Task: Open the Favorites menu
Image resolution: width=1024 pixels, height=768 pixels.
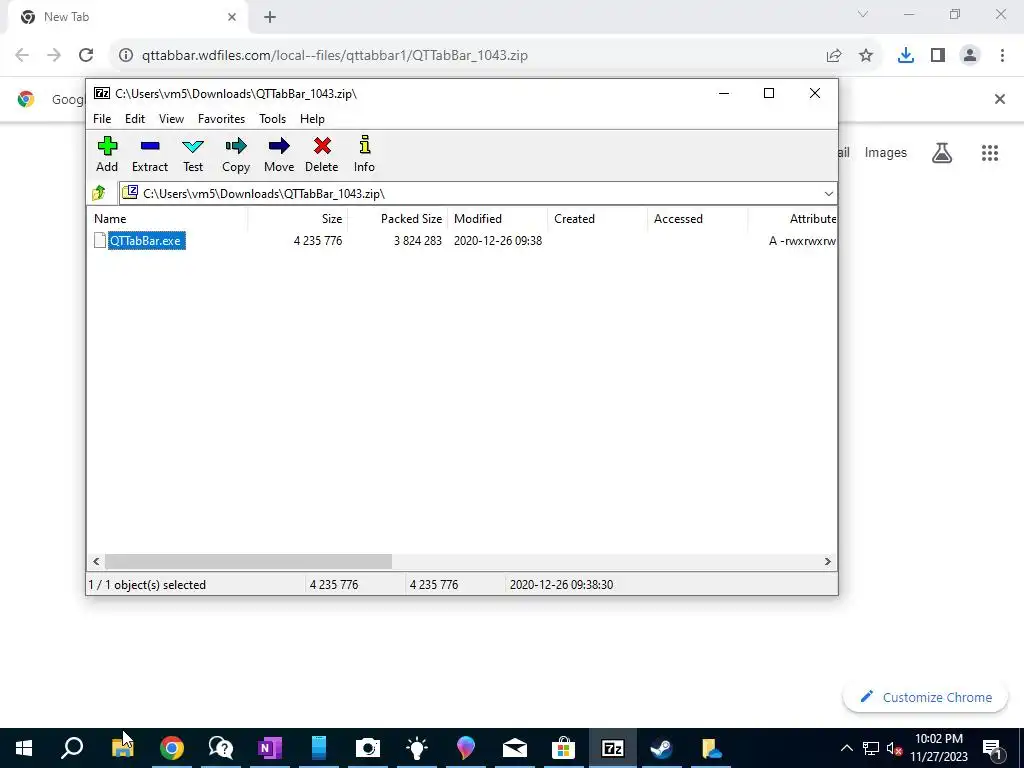Action: coord(221,119)
